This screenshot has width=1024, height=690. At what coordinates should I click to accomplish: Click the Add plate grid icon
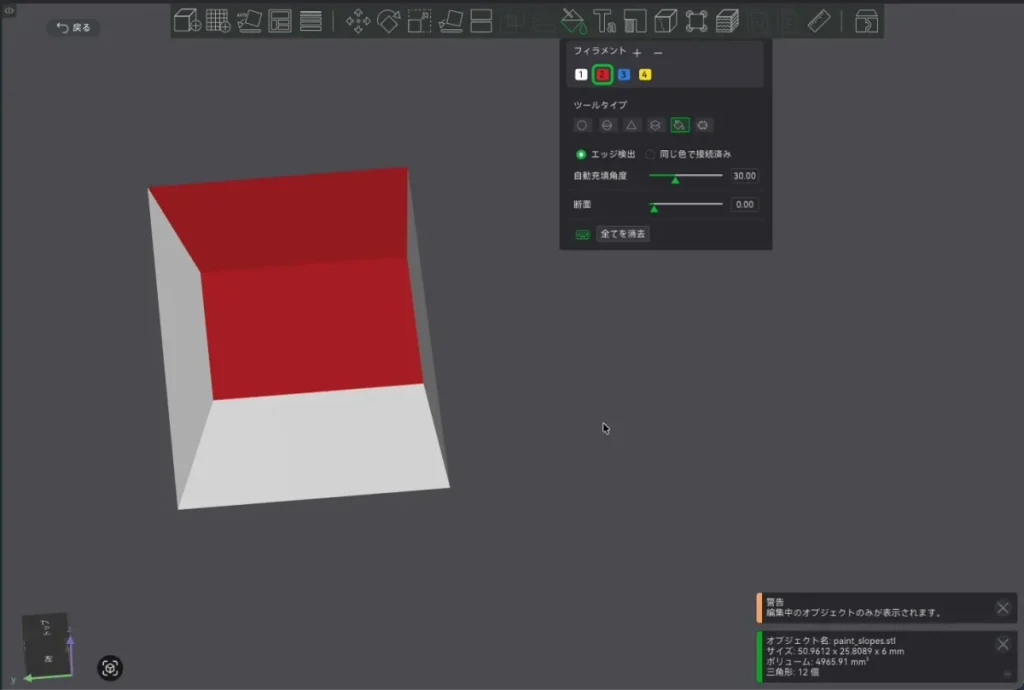[x=218, y=20]
